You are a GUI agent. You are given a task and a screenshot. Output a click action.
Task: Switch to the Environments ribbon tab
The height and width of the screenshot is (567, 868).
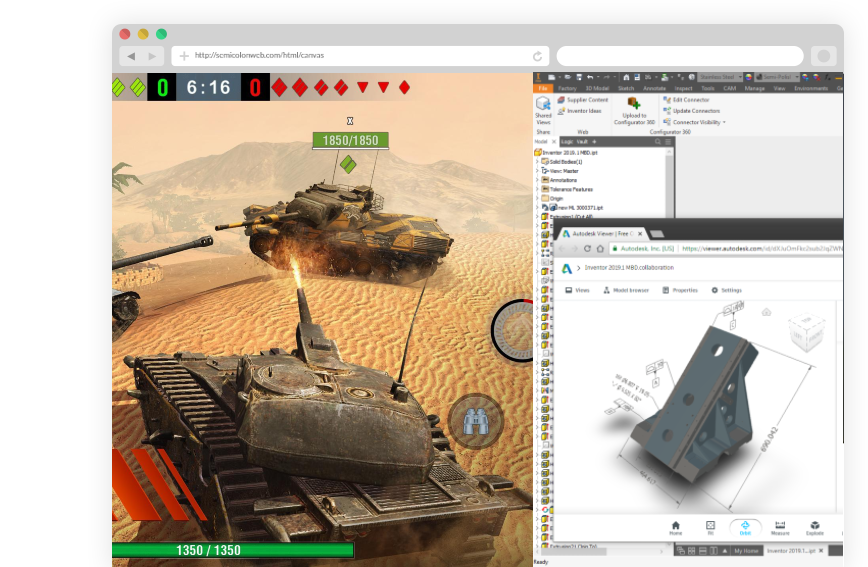[811, 88]
